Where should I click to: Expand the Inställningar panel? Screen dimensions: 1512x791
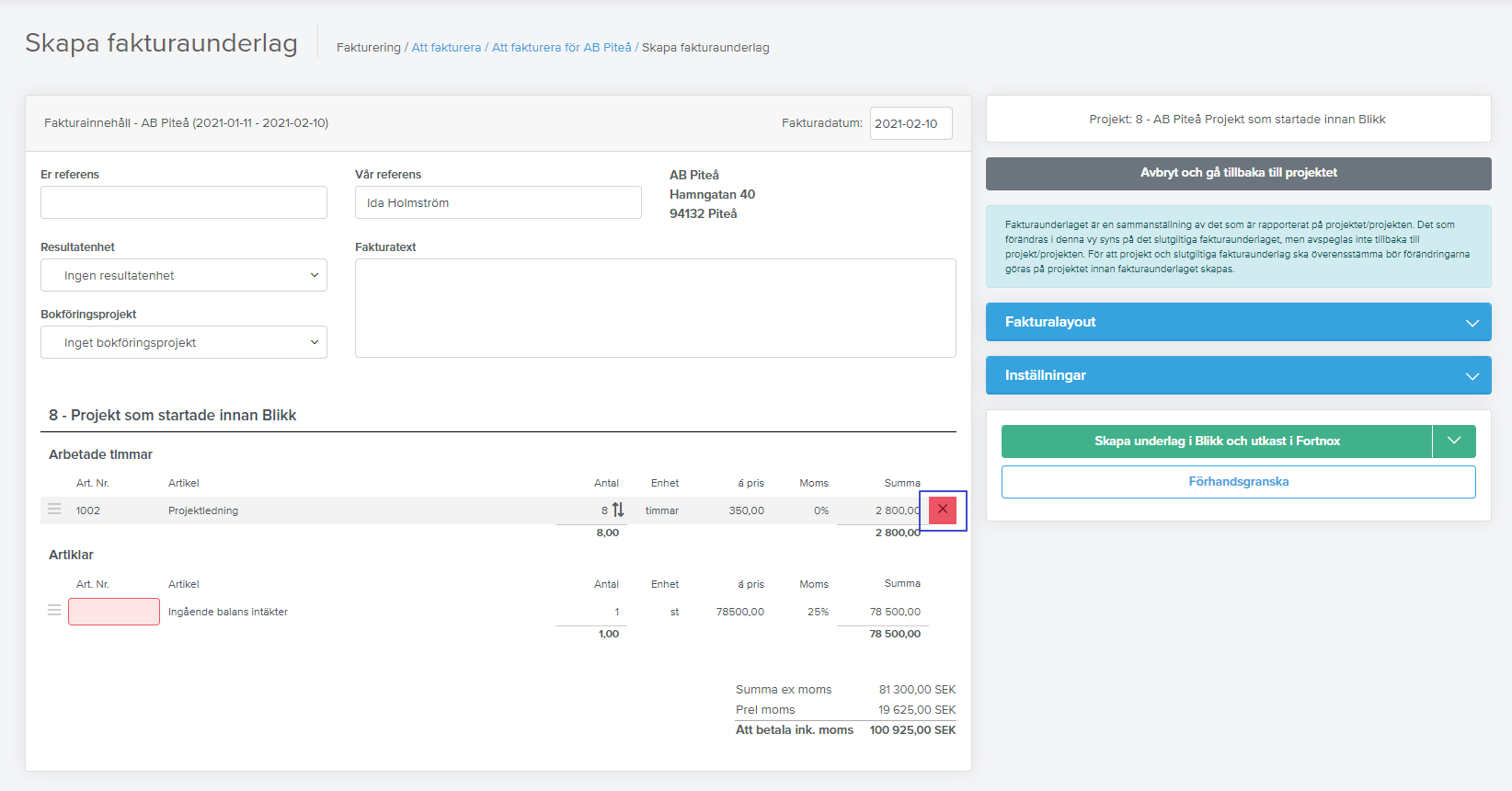pos(1239,375)
